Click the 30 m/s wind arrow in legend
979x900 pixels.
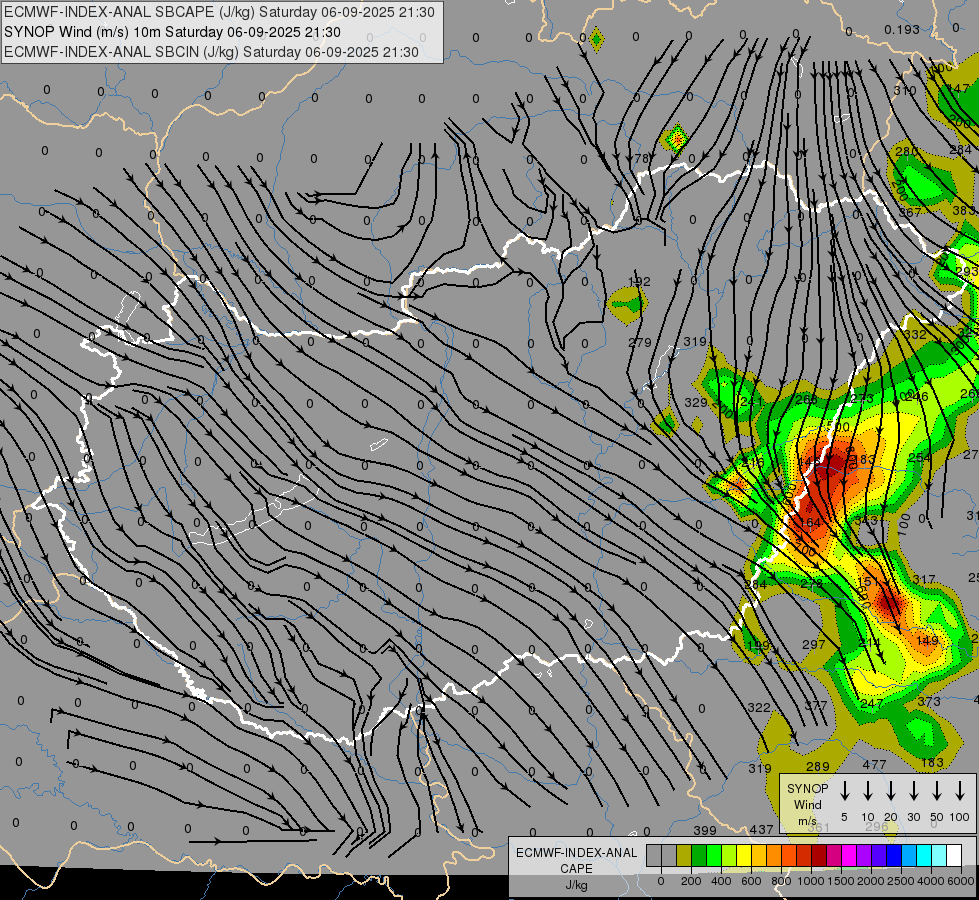[x=913, y=791]
